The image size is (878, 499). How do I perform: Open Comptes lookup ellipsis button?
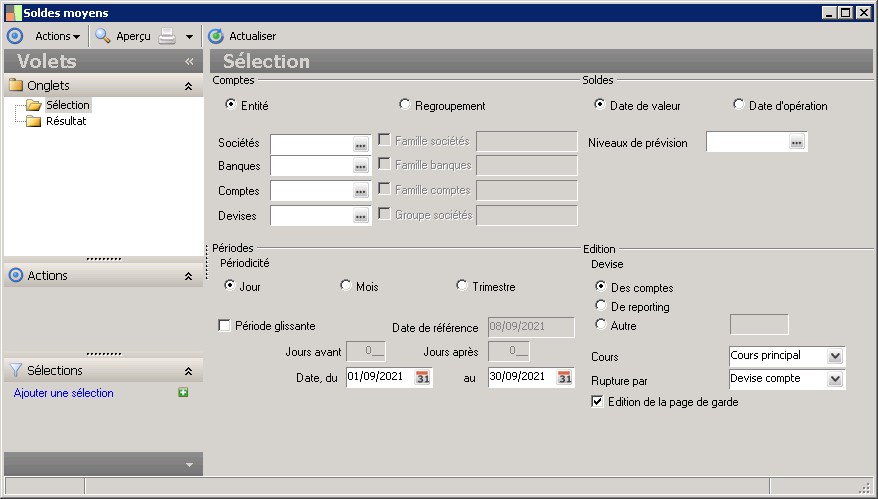coord(361,192)
